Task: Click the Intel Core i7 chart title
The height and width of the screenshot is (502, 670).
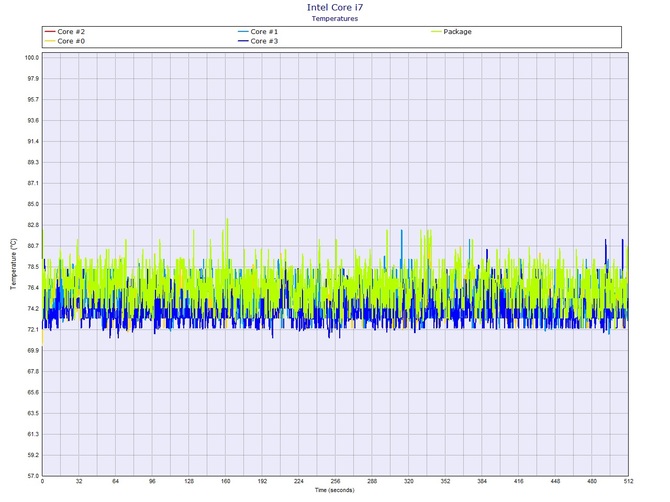Action: click(335, 7)
